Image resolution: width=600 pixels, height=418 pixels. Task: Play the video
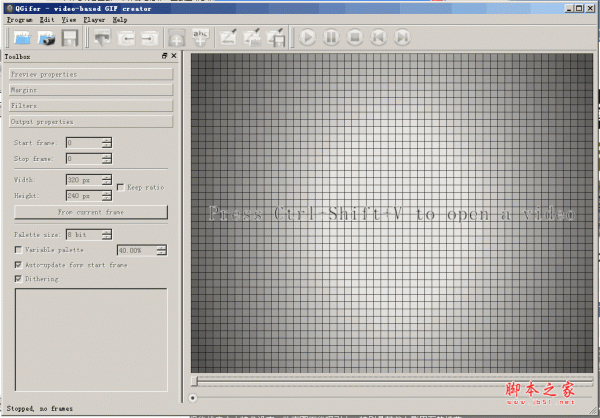tap(307, 37)
